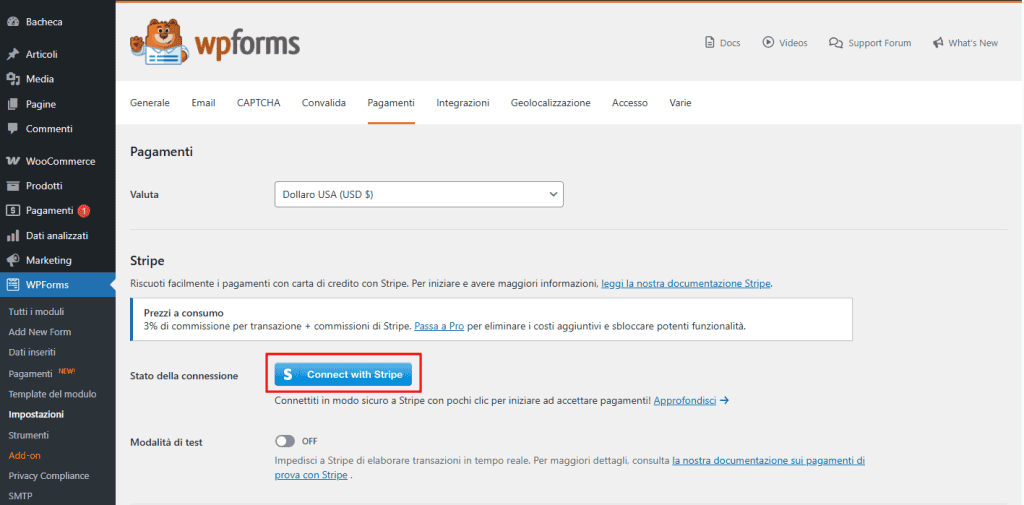Click the Articoli pin icon
Image resolution: width=1024 pixels, height=505 pixels.
pos(12,54)
